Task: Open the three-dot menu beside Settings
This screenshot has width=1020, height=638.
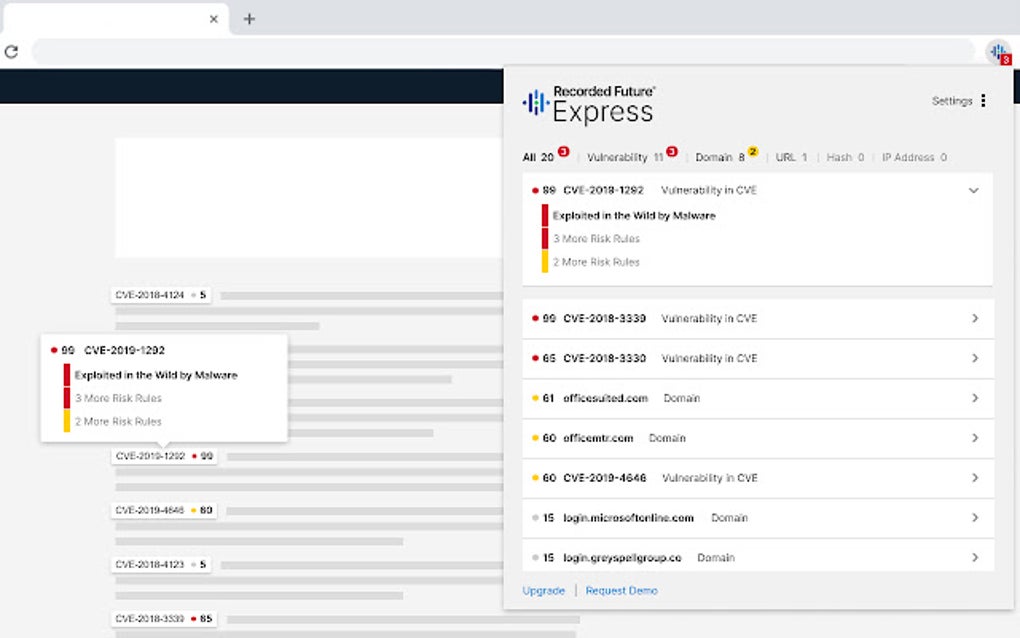Action: click(984, 101)
